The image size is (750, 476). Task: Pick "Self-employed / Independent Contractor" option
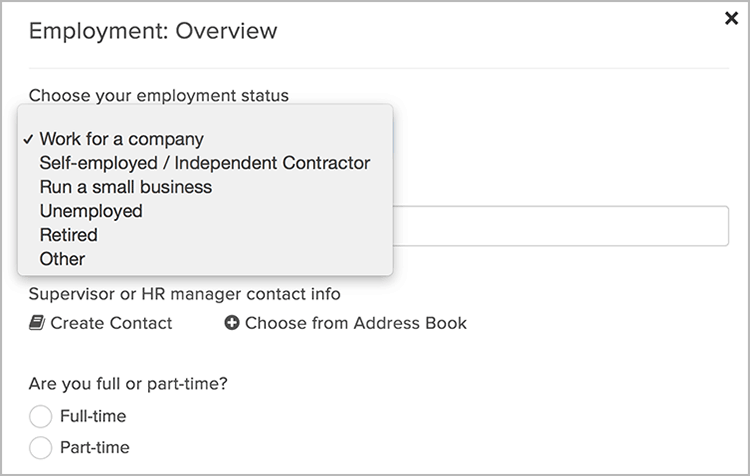pos(204,163)
